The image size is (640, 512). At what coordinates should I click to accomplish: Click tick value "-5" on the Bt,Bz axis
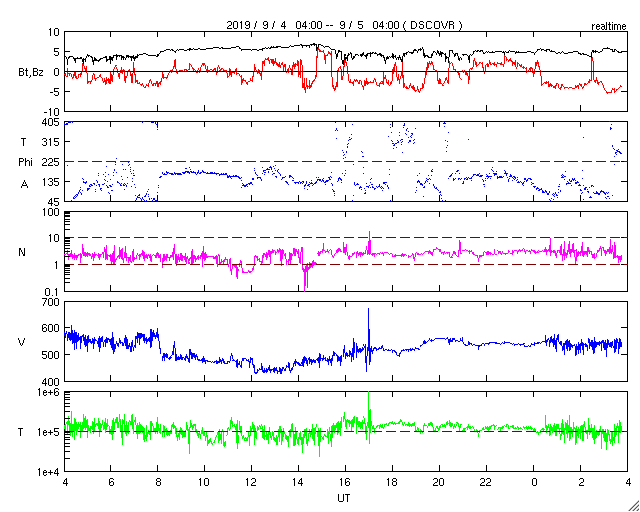55,92
